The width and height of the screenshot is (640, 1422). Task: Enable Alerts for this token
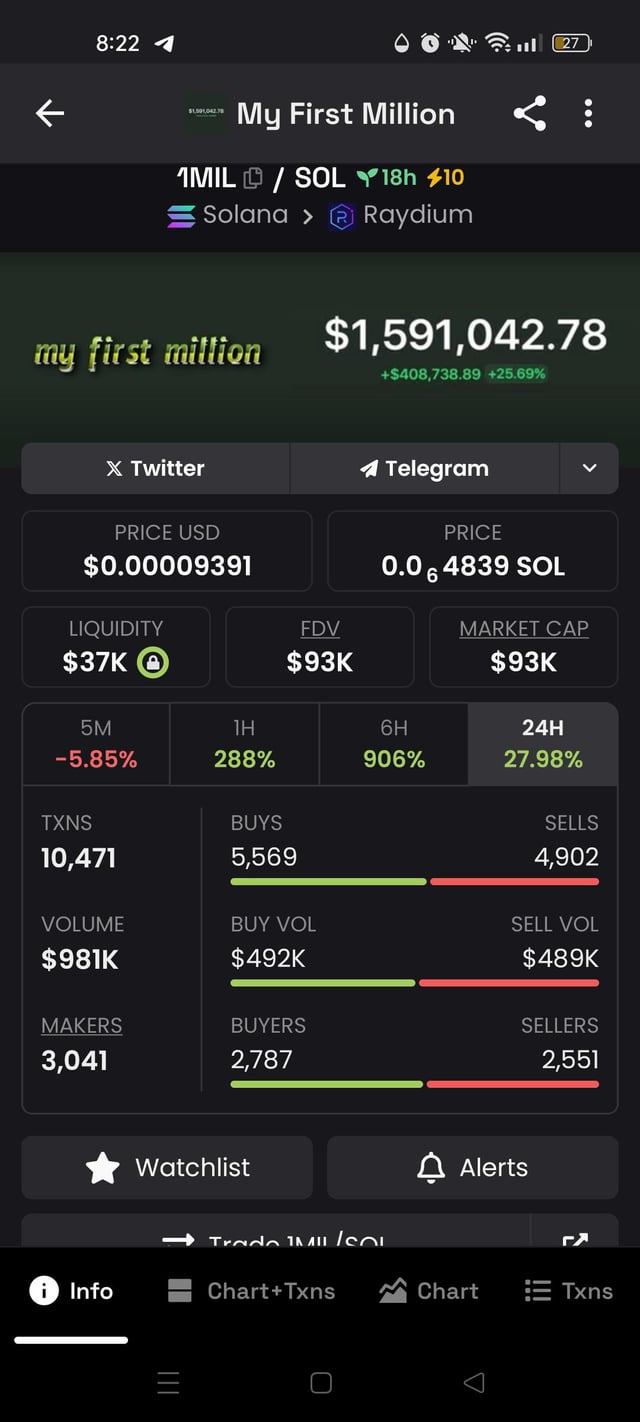point(472,1167)
